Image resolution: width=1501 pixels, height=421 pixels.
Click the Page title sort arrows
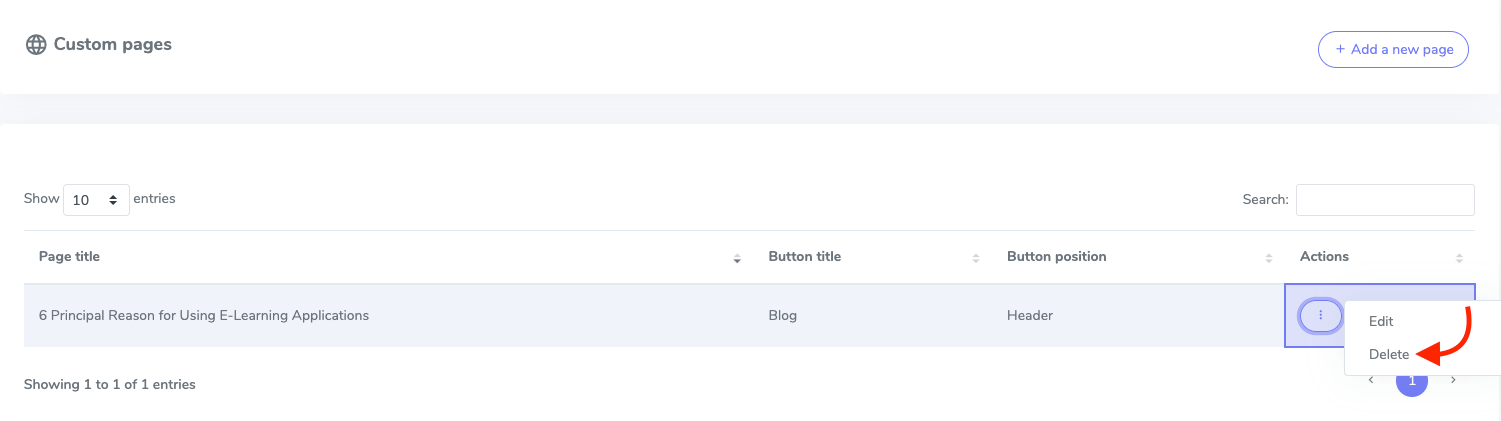[737, 258]
